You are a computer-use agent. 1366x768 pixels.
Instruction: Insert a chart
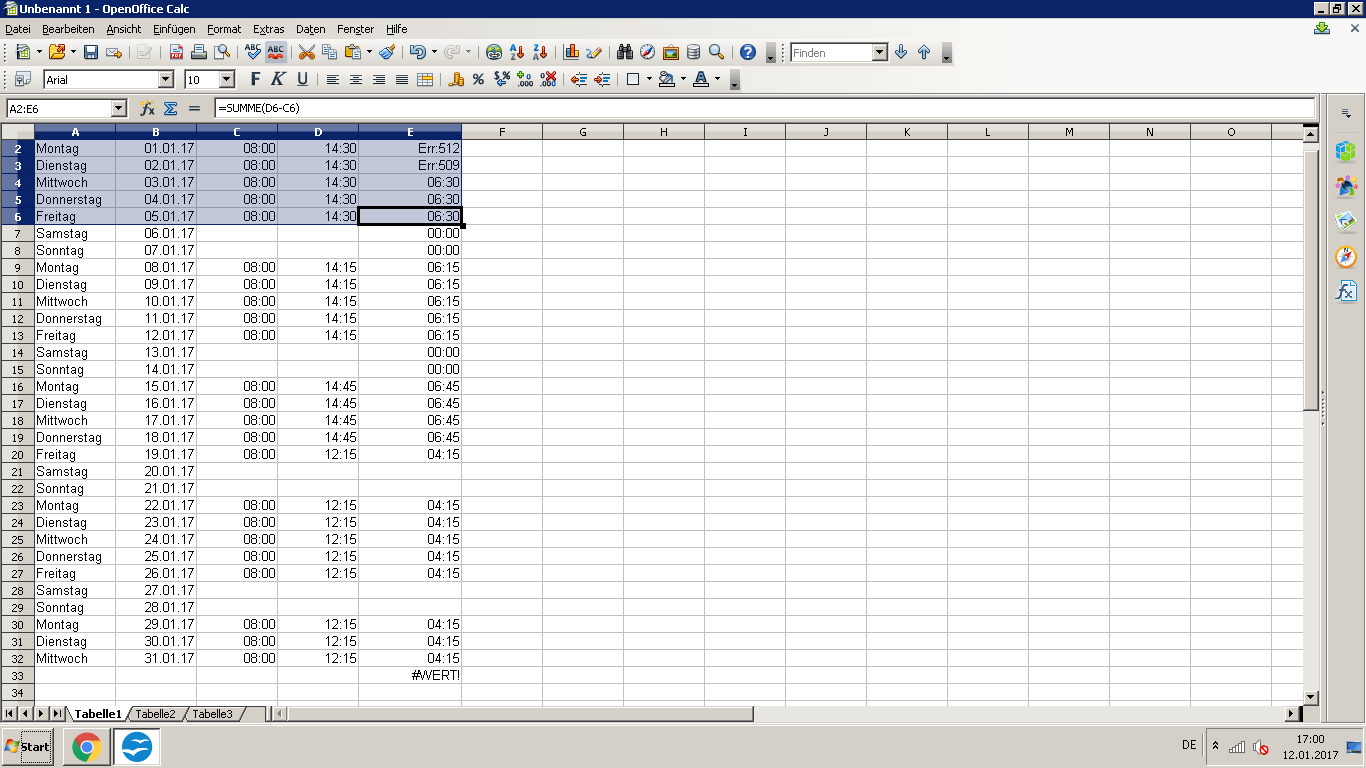coord(571,52)
